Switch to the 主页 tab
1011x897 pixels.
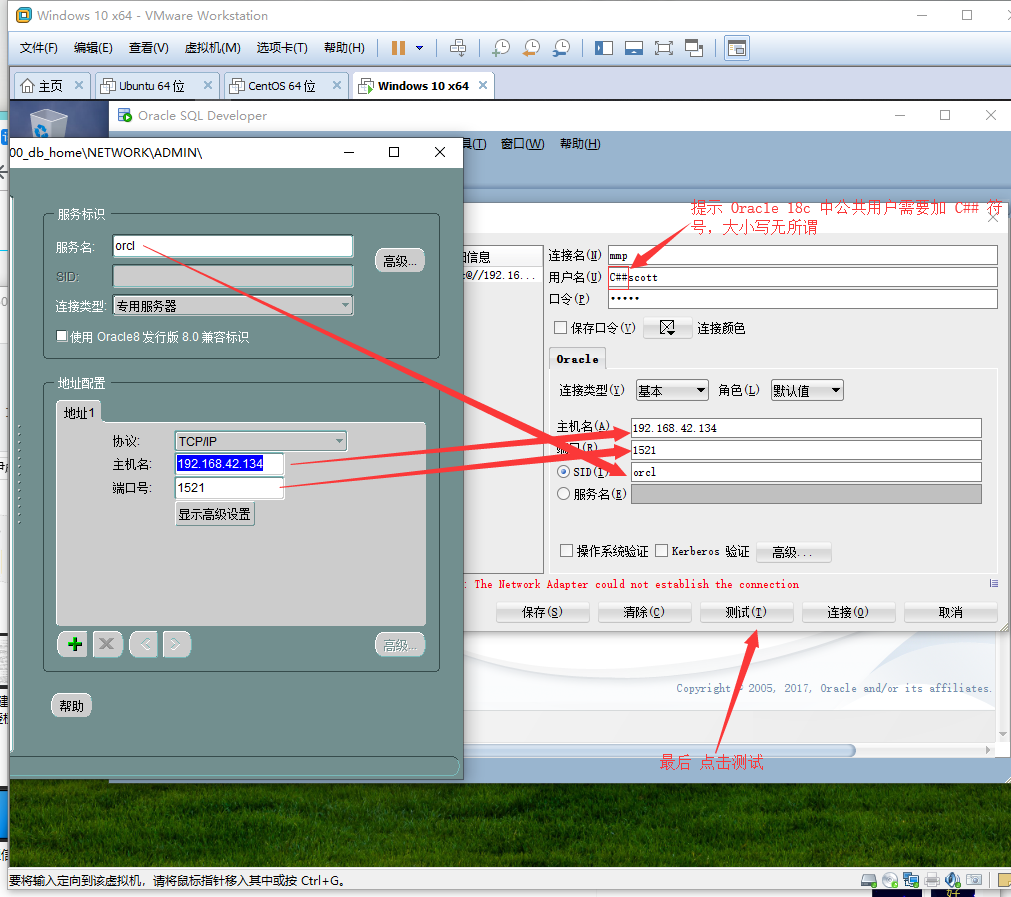(50, 86)
